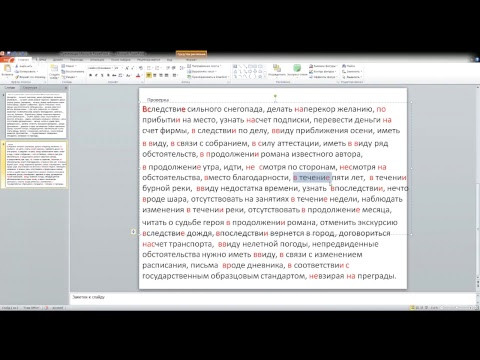Click the Arrange (Упорядочить) button
Screen dimensions: 480x360
(277, 71)
